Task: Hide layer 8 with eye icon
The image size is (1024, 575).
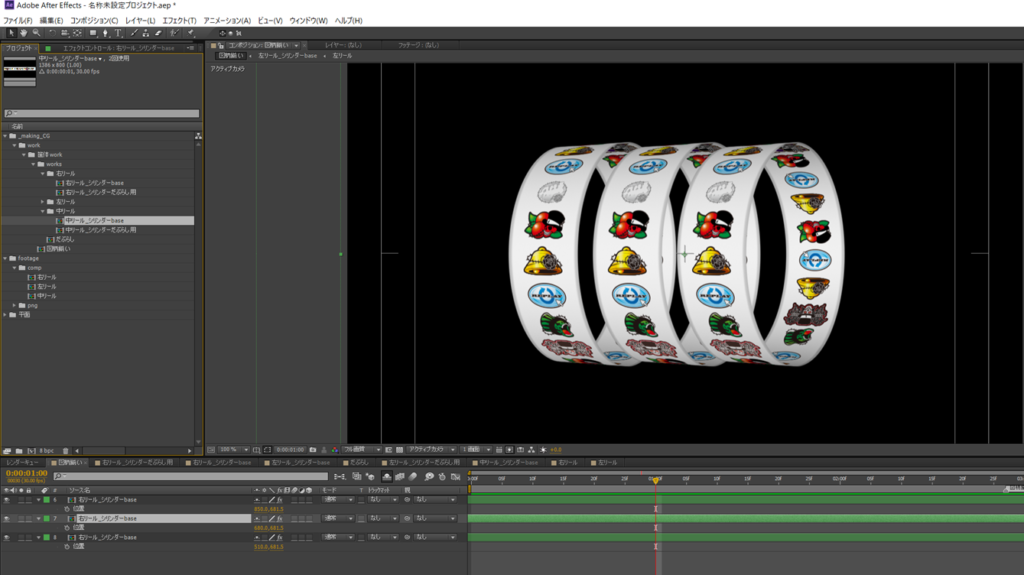Action: [7, 538]
